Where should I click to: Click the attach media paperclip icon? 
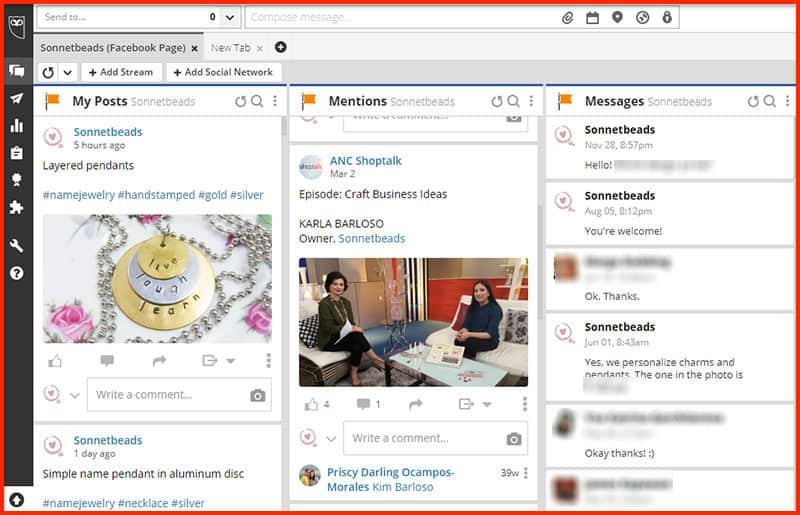[567, 17]
